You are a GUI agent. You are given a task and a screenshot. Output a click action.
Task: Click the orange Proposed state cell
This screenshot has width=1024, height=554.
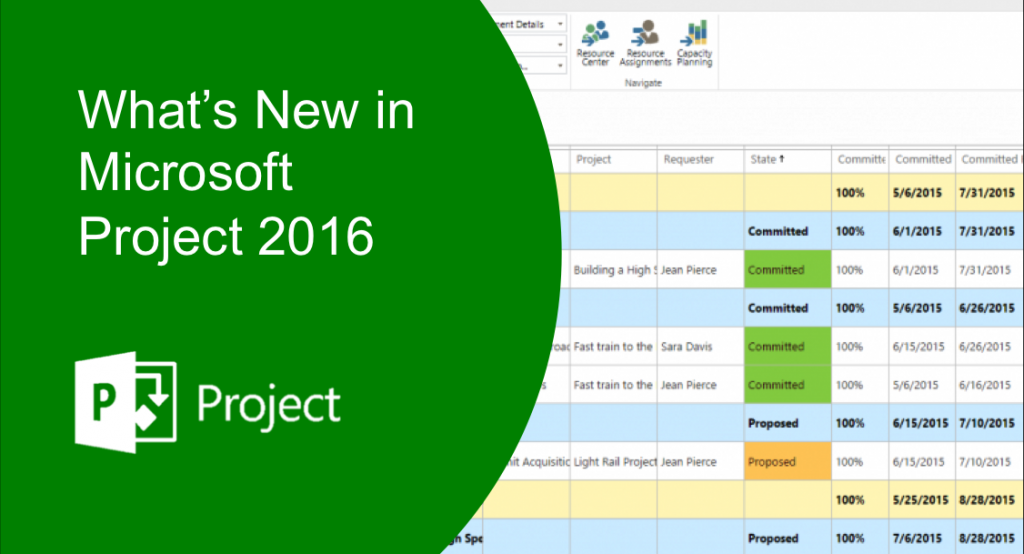788,462
